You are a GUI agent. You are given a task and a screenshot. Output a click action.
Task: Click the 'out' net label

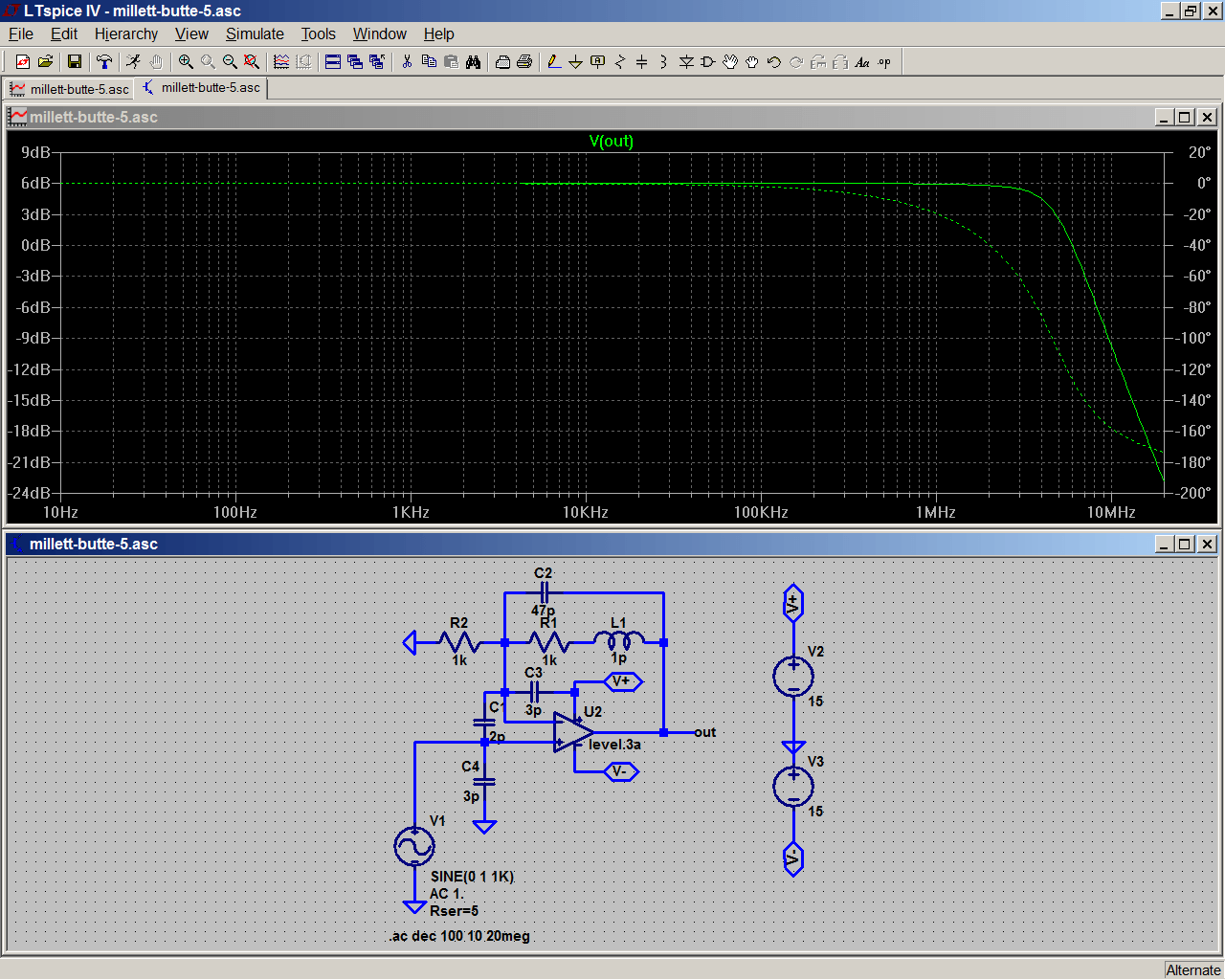coord(705,732)
